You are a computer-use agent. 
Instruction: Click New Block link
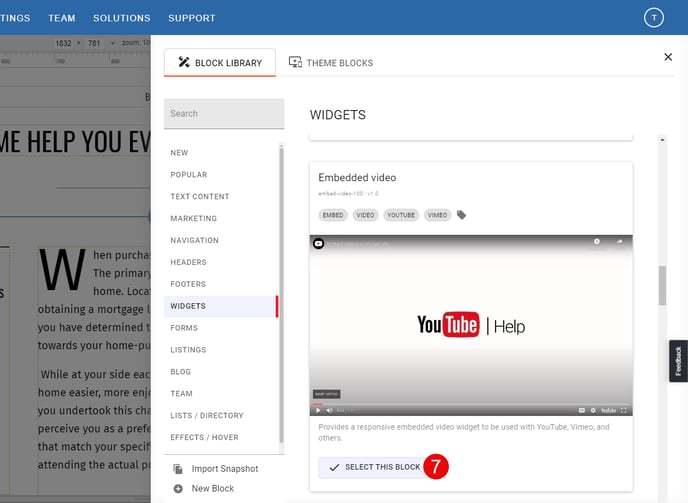coord(212,489)
